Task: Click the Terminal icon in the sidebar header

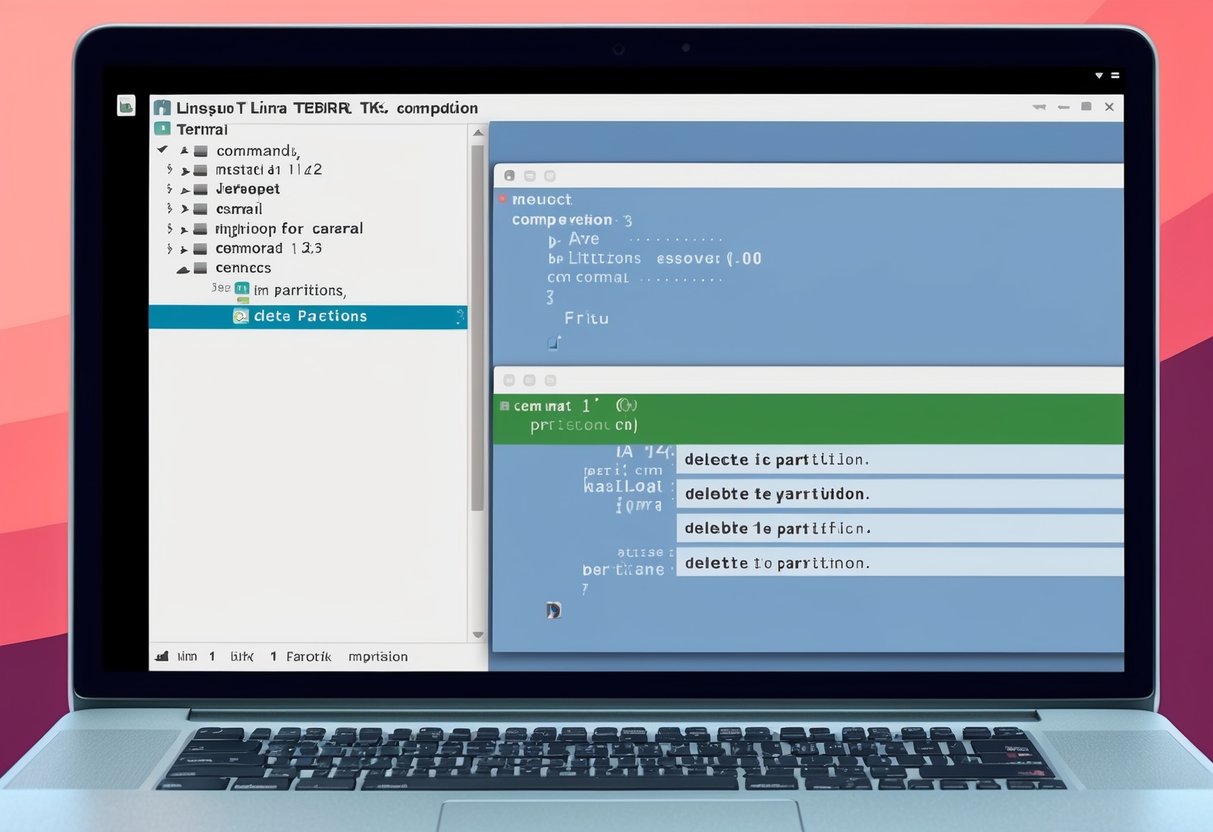Action: pos(163,128)
